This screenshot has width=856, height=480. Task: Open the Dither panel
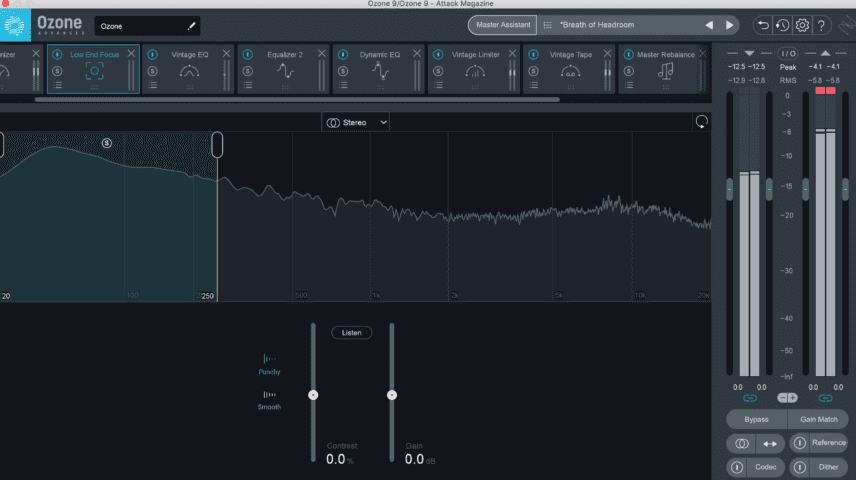click(x=828, y=467)
